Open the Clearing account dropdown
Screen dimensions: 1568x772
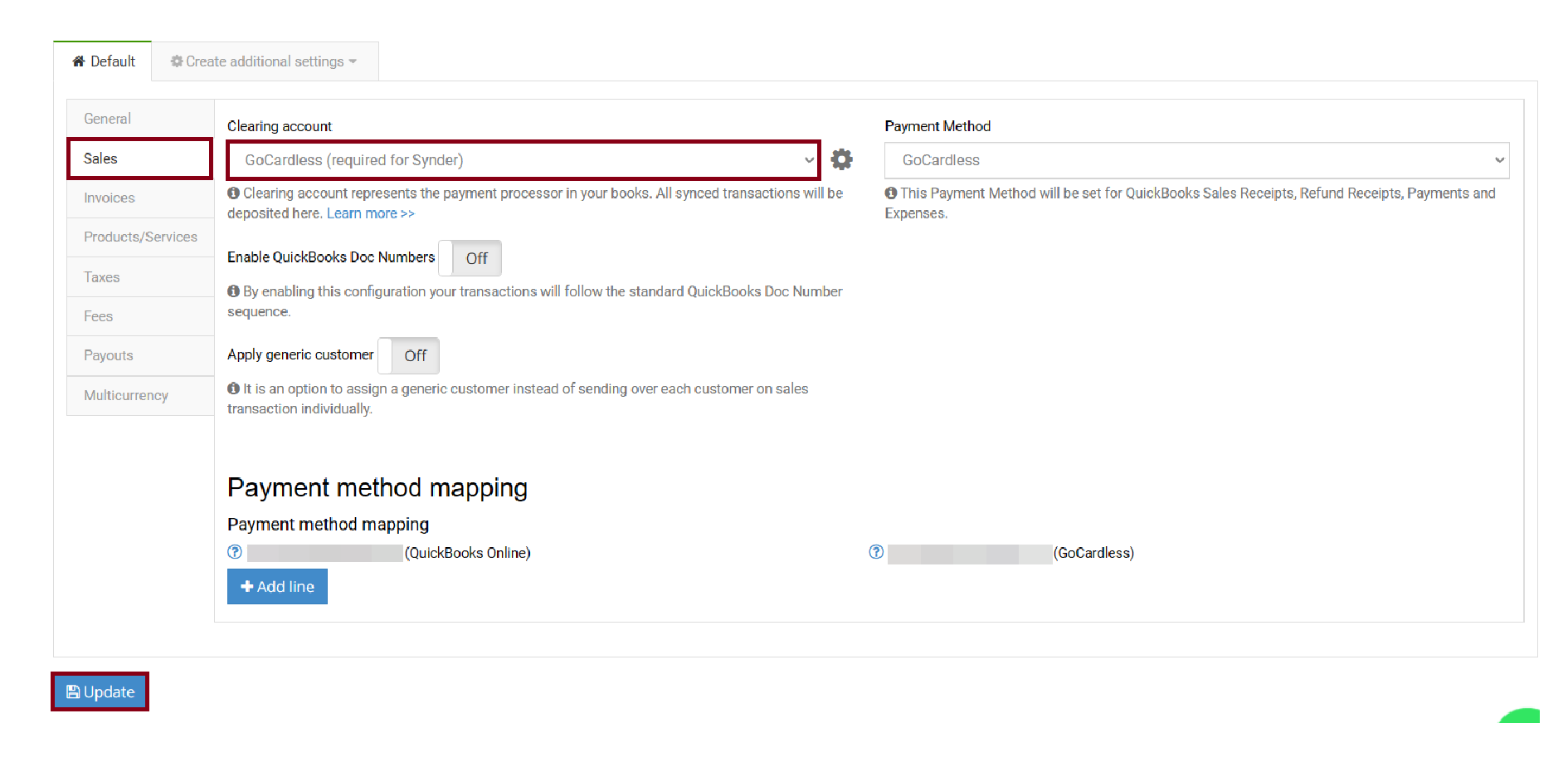coord(523,160)
